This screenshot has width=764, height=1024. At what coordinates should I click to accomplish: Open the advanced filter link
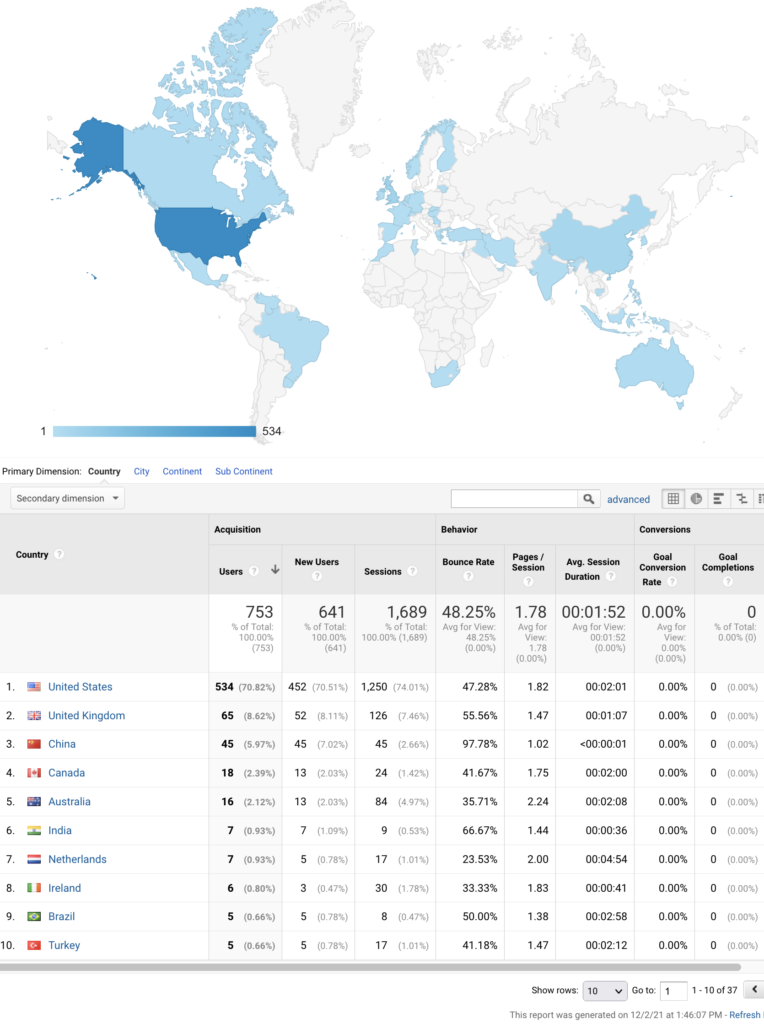pos(628,500)
